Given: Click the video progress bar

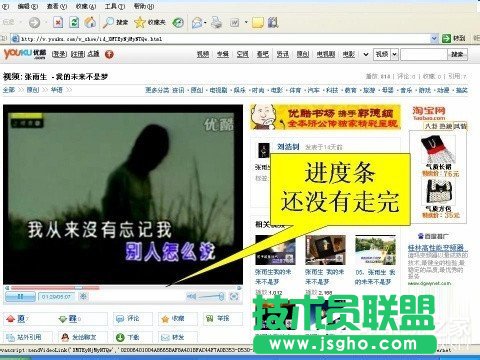Looking at the screenshot, I should 123,288.
